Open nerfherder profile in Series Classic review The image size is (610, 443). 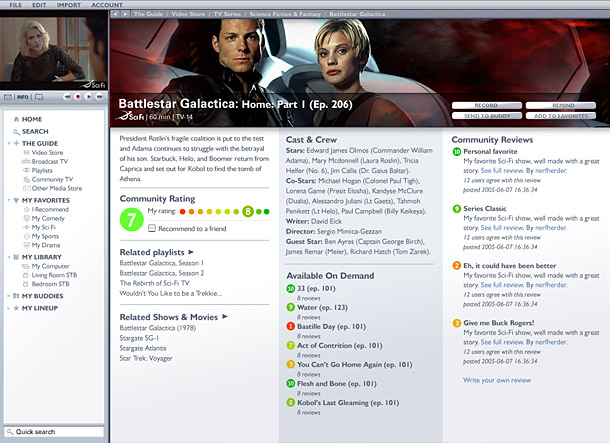coord(551,228)
